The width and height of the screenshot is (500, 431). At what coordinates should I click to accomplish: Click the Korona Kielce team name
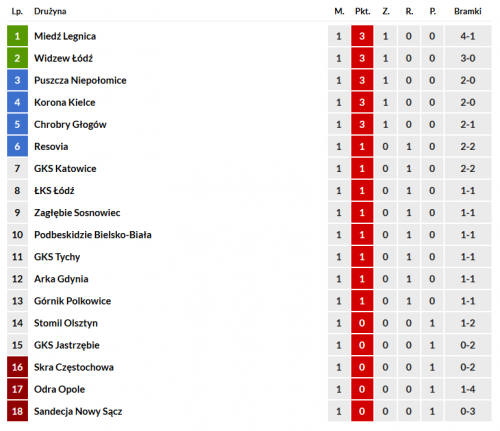point(65,102)
